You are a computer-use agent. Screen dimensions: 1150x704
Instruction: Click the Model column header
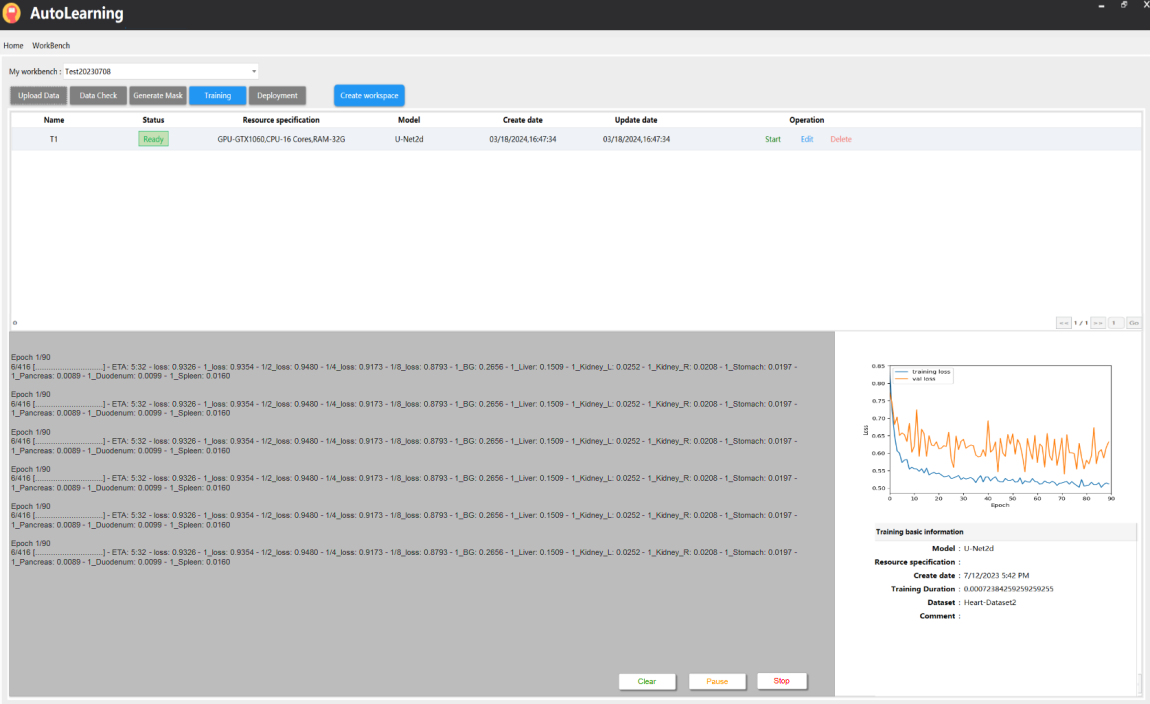click(409, 120)
